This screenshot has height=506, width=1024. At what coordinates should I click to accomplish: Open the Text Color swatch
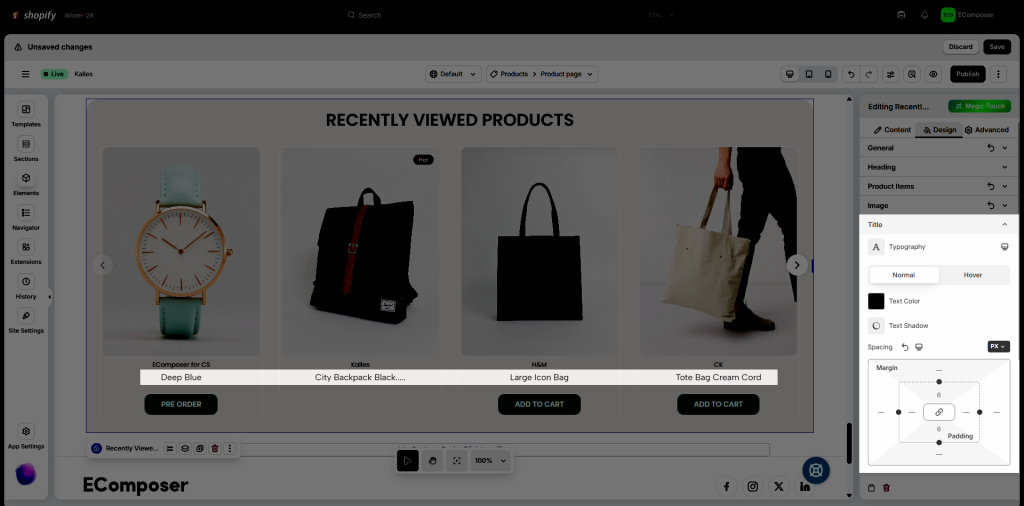coord(876,301)
